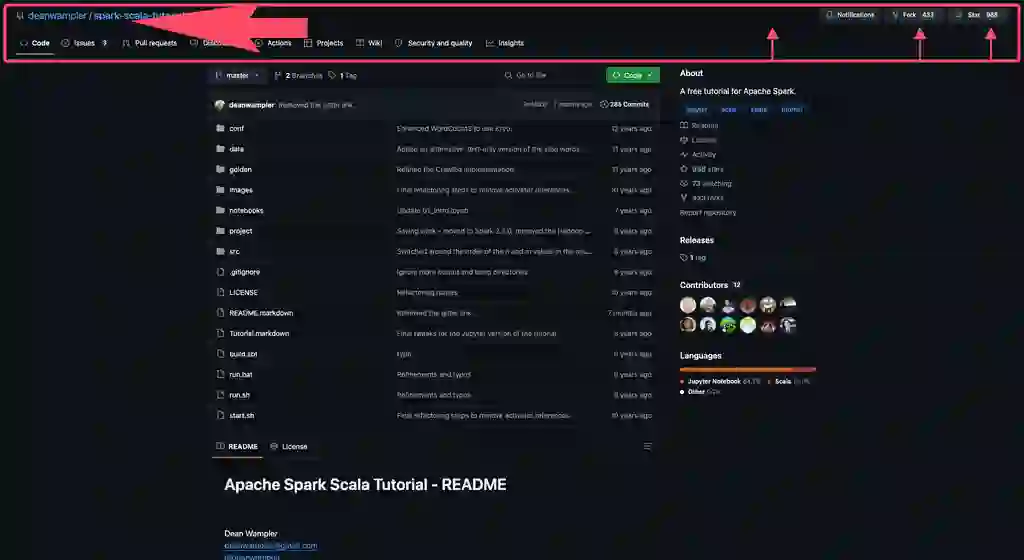Open the Releases heading link

click(696, 240)
